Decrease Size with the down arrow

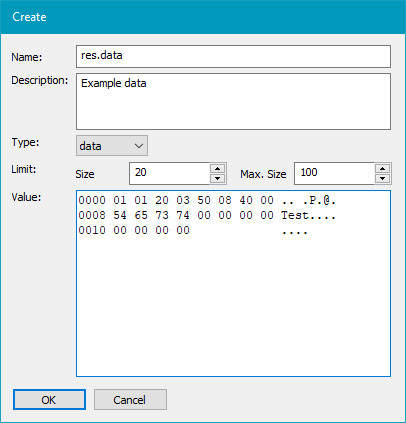(x=218, y=178)
